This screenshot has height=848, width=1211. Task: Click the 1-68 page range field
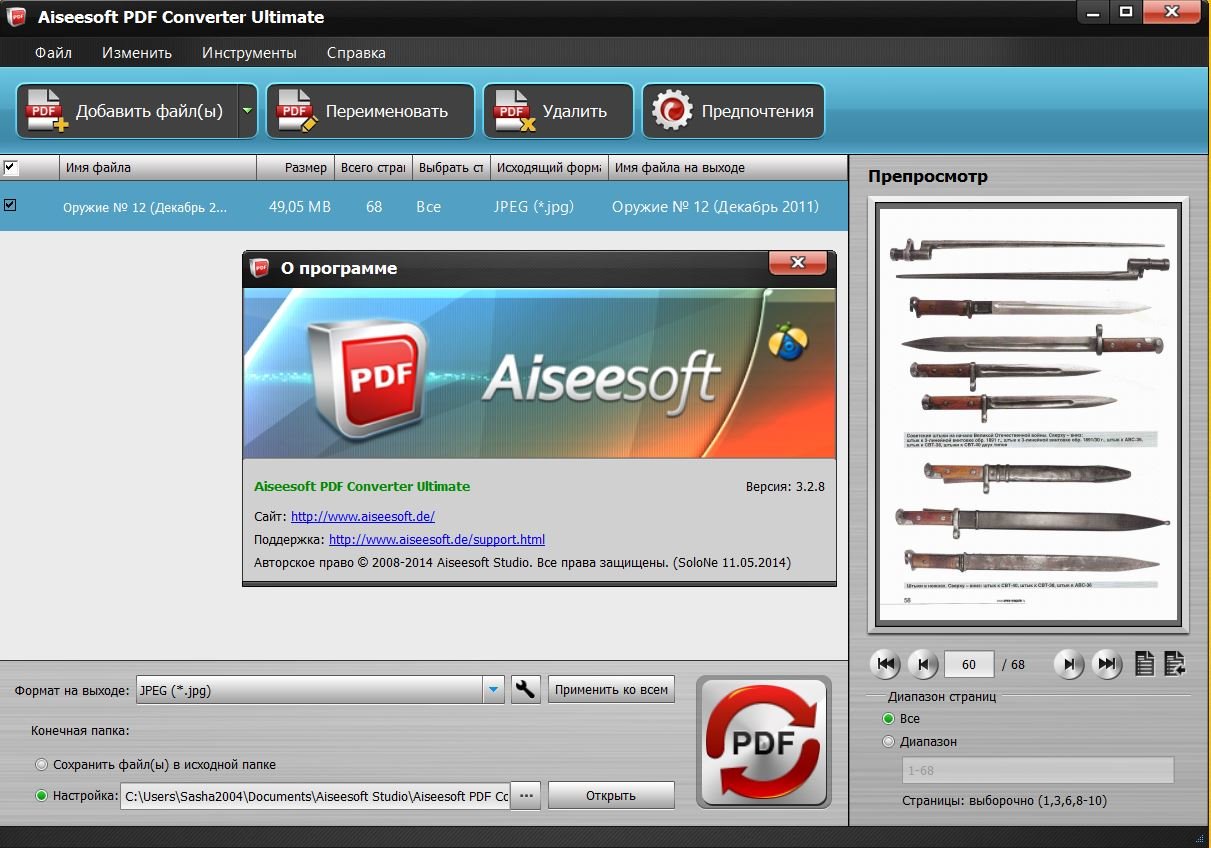point(1037,770)
